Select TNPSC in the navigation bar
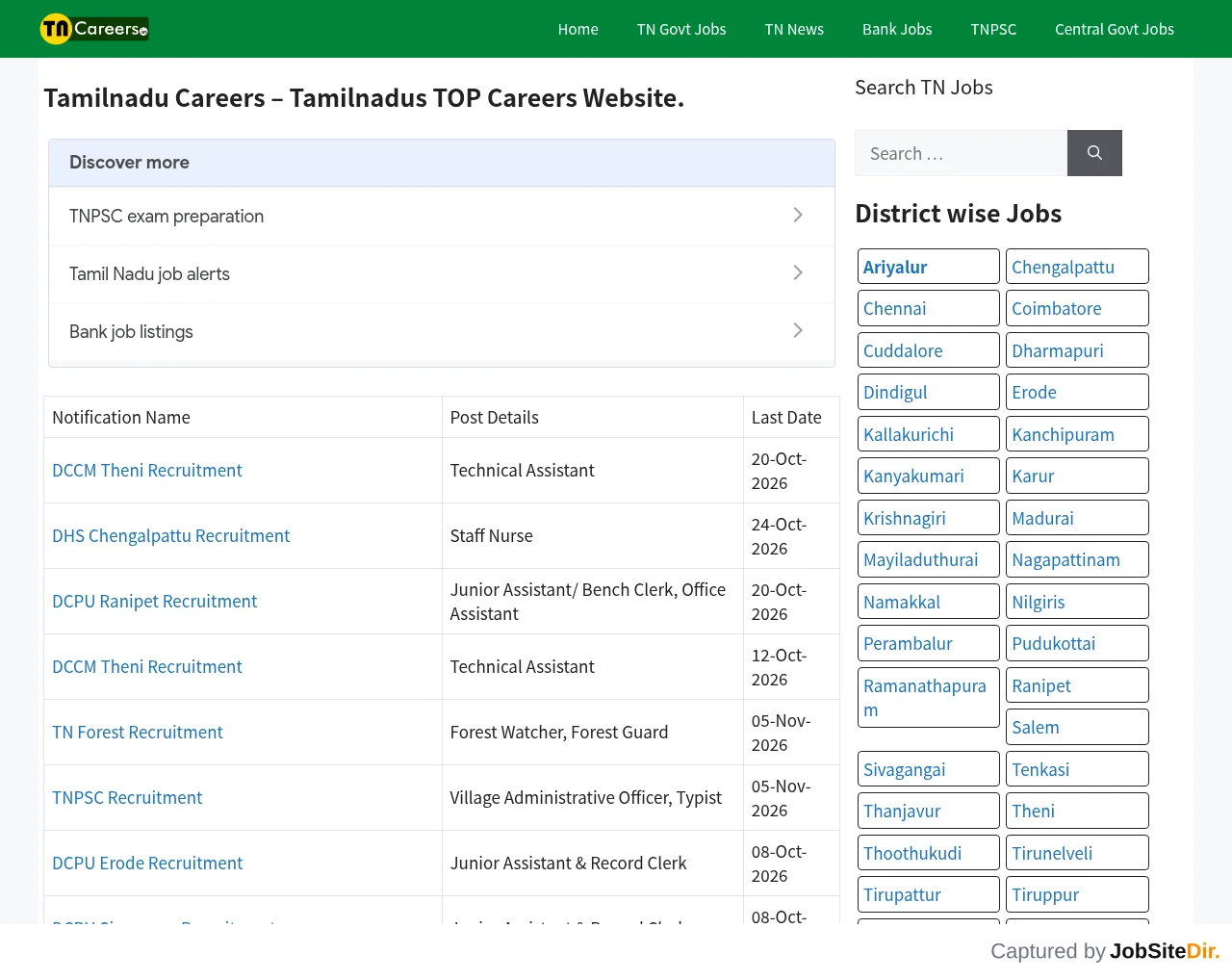The height and width of the screenshot is (980, 1232). pyautogui.click(x=993, y=29)
